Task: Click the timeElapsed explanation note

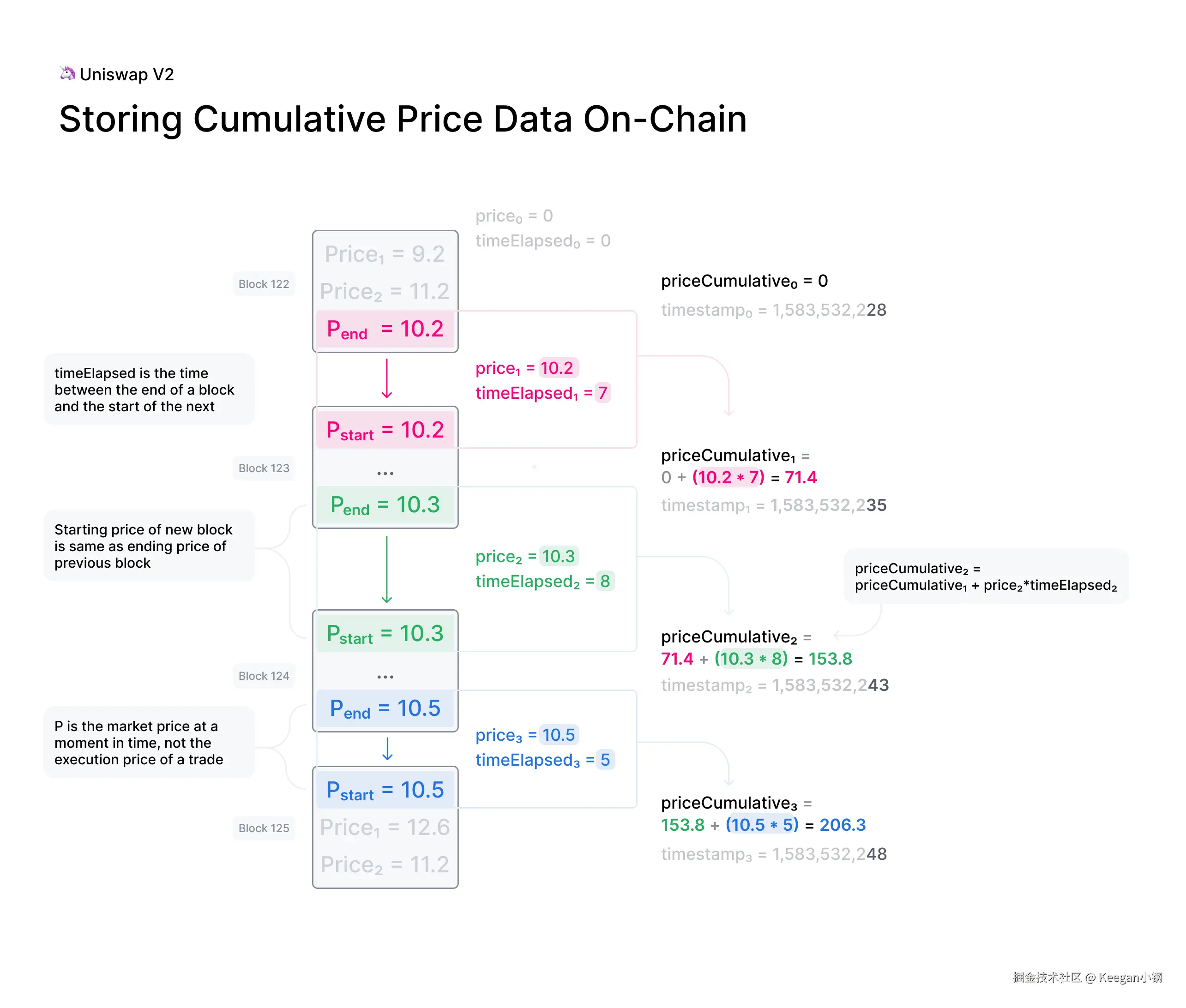Action: 149,390
